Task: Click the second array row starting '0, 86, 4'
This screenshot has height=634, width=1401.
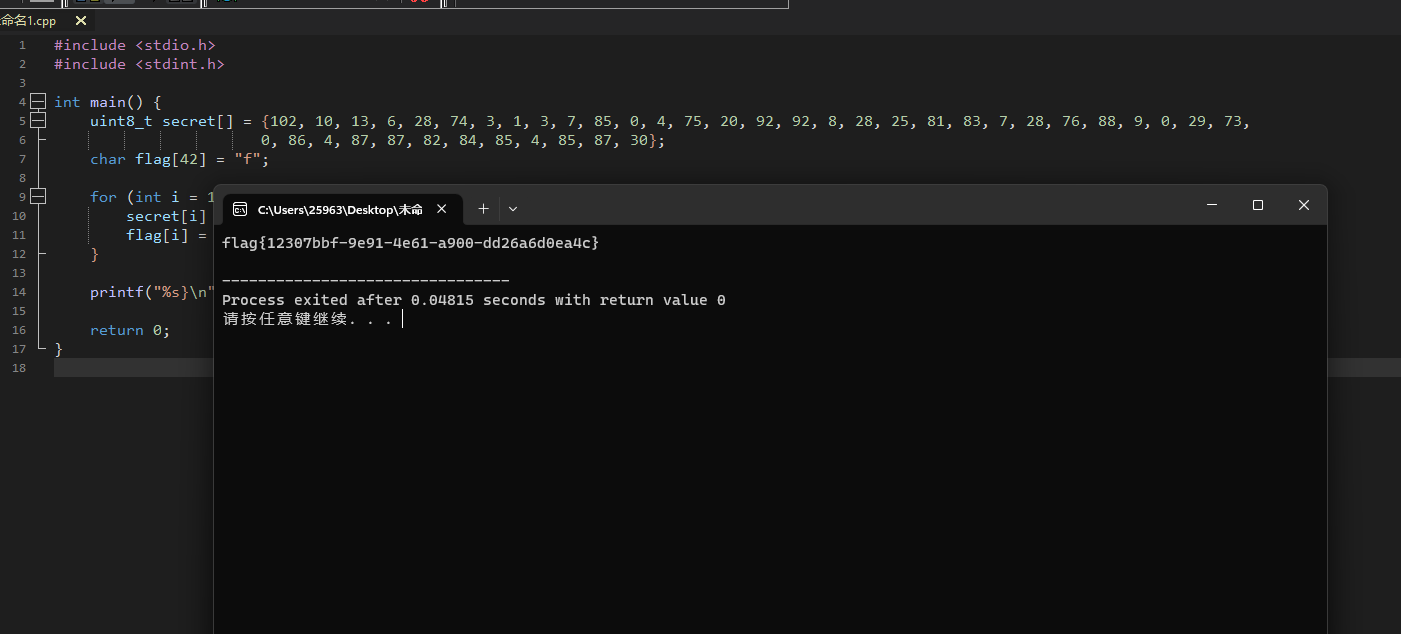Action: point(463,140)
